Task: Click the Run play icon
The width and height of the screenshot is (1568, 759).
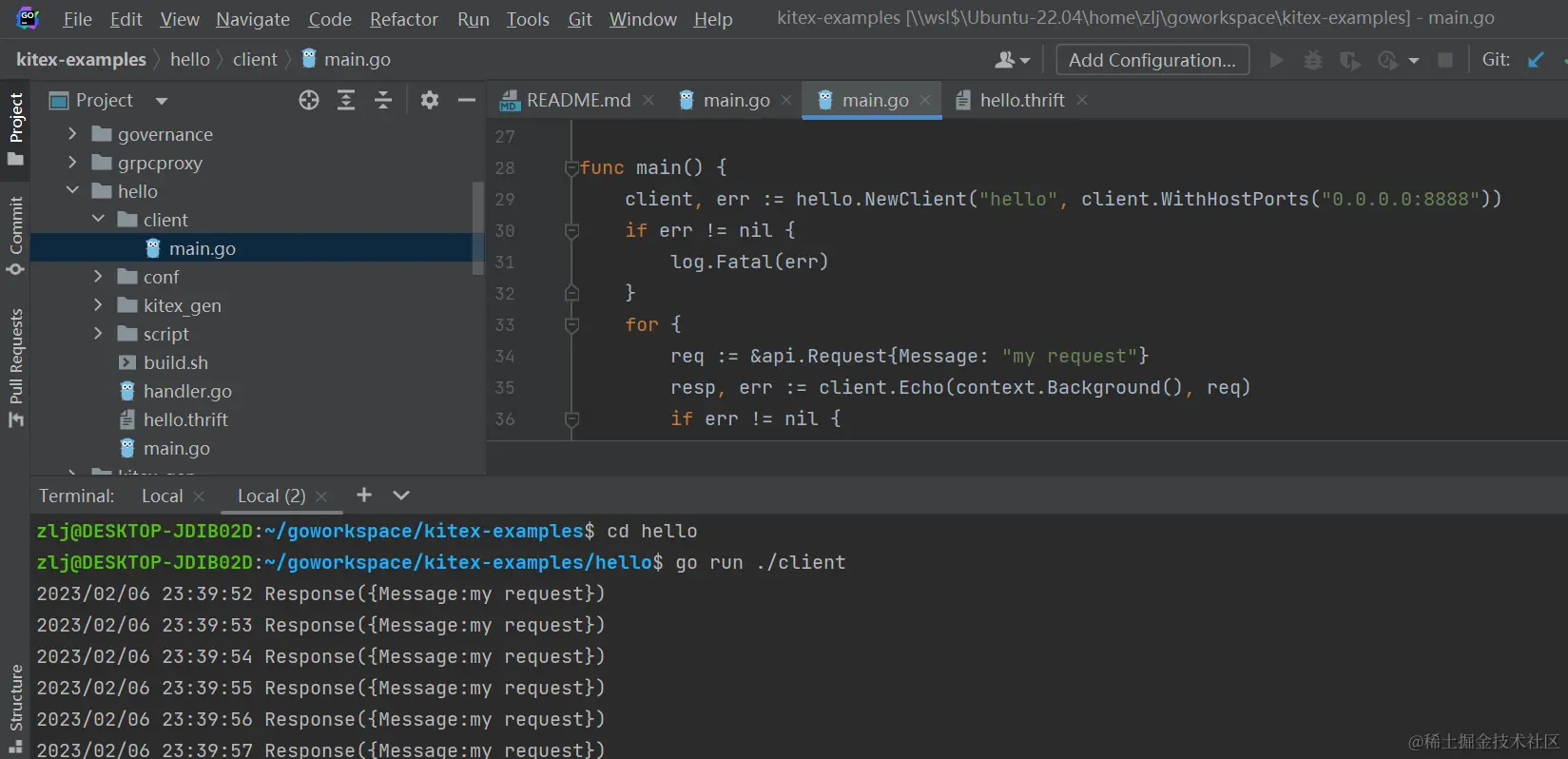Action: point(1276,60)
